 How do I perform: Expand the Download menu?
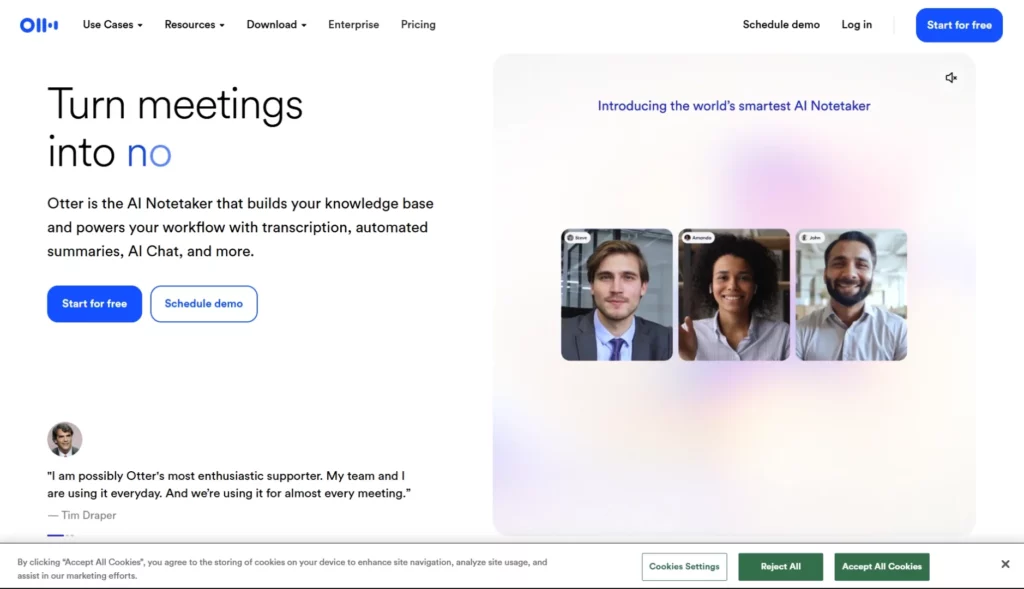click(276, 25)
